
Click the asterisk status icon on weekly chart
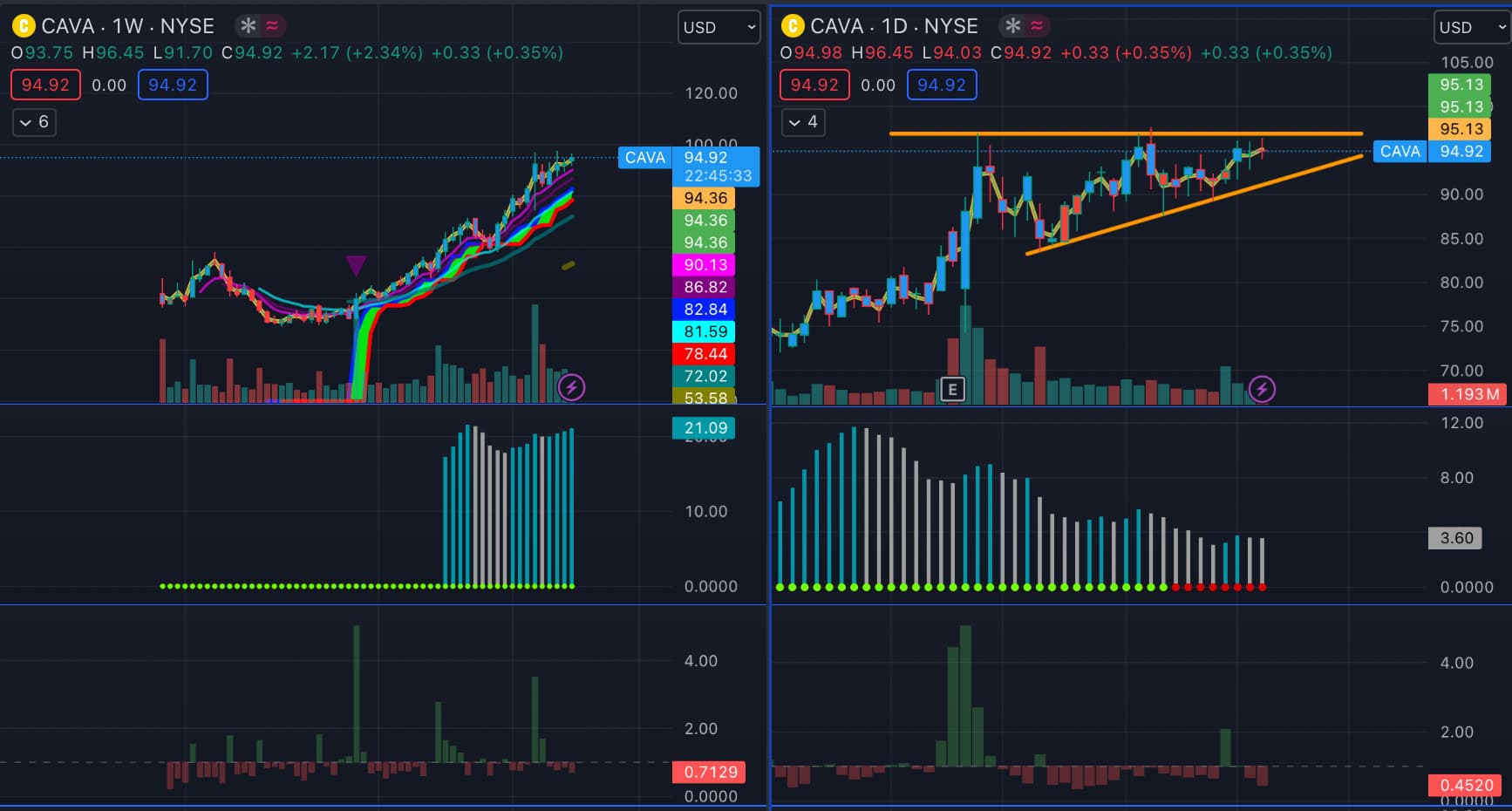(x=249, y=26)
